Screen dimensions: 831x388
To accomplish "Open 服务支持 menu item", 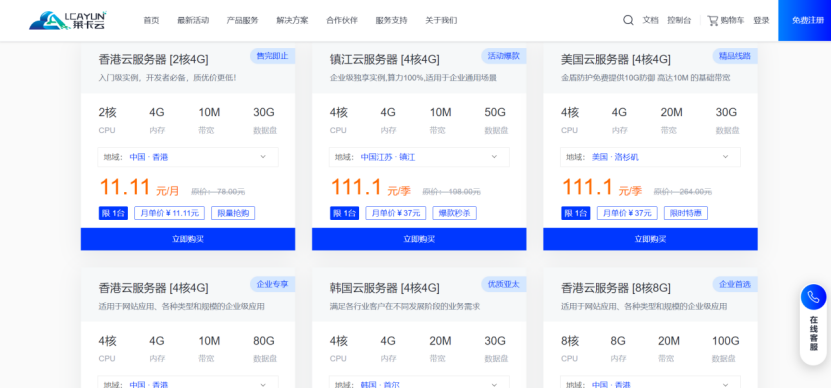I will point(392,20).
